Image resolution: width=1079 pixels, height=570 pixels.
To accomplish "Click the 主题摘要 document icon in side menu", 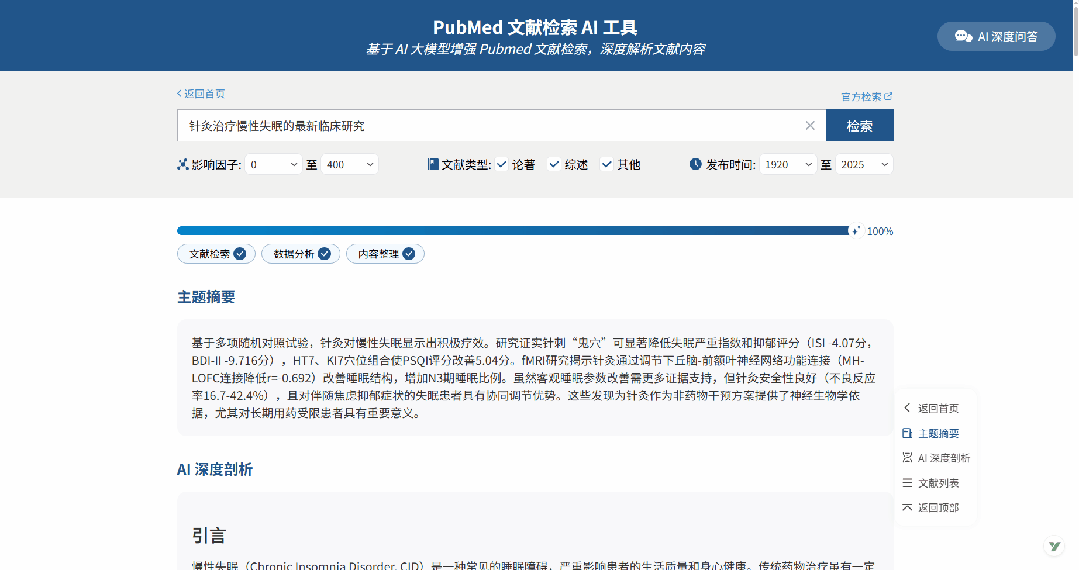I will (907, 433).
